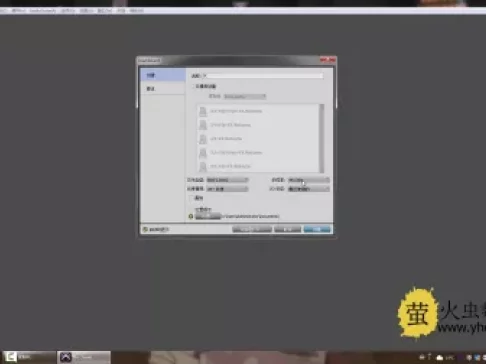This screenshot has height=364, width=486.
Task: Toggle create-from-template checkbox below name field
Action: click(x=193, y=86)
